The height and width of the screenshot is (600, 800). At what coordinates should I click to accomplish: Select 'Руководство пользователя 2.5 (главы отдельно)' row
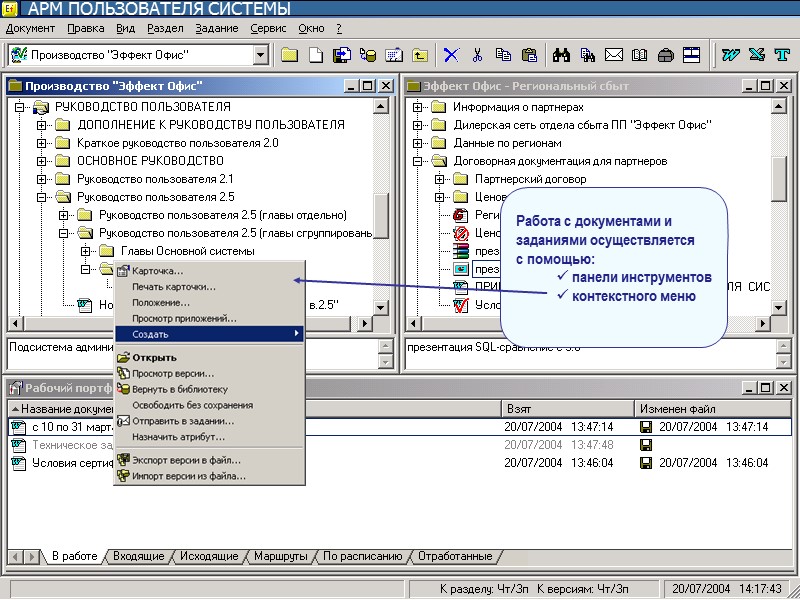tap(223, 215)
